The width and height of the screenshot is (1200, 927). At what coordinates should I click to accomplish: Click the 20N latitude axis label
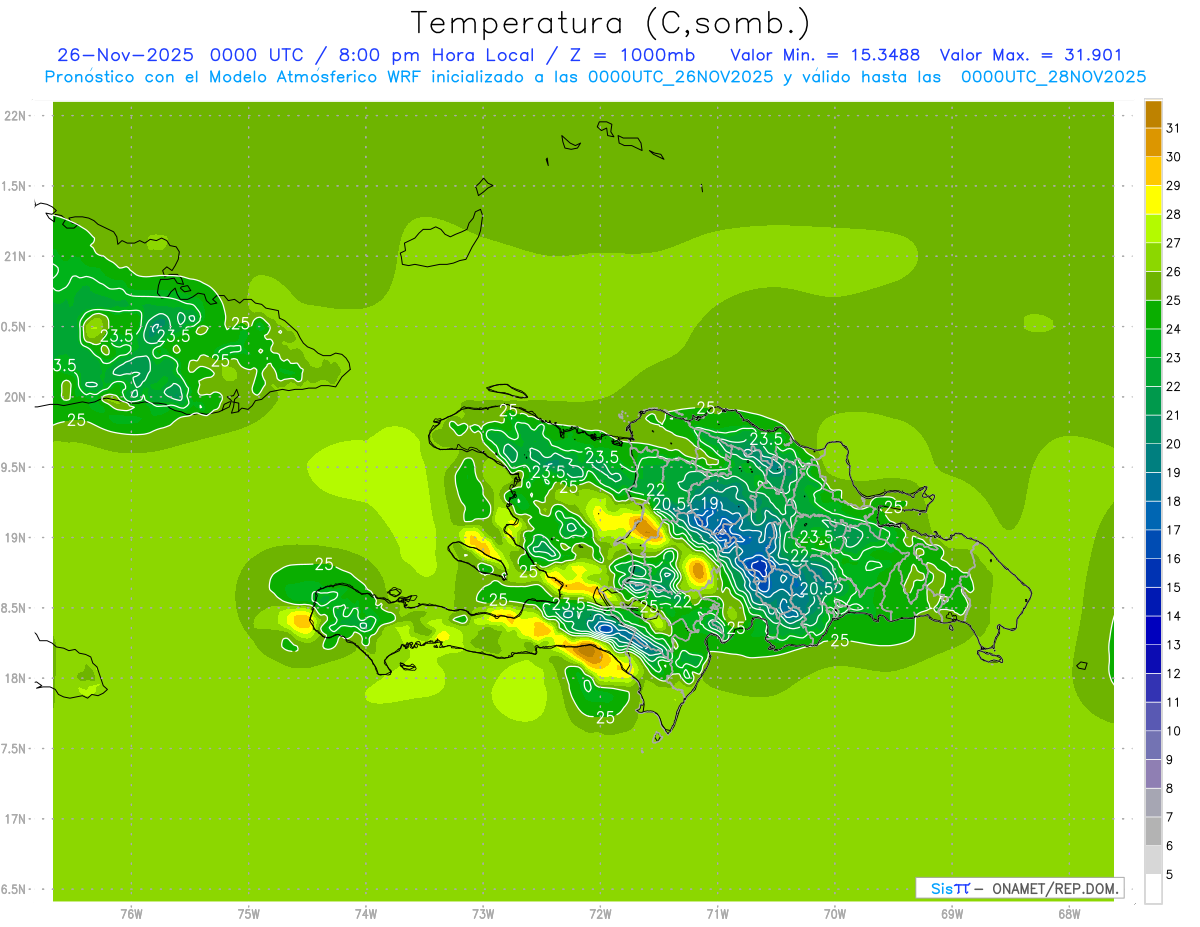17,397
